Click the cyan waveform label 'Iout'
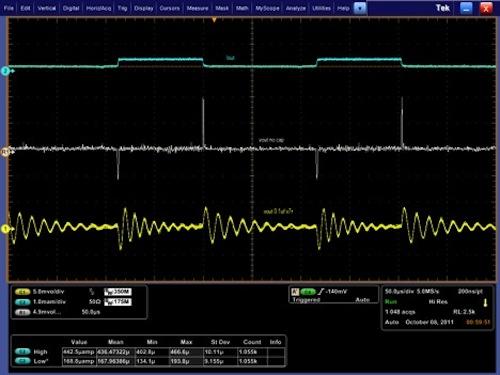 pos(230,58)
